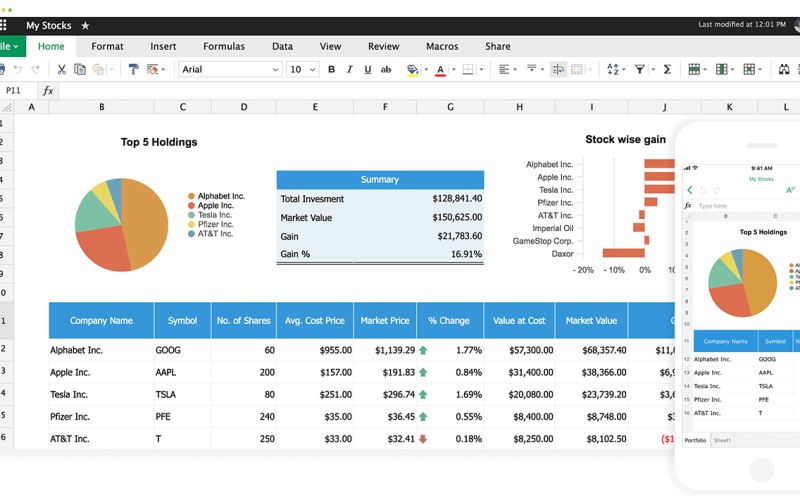Image resolution: width=800 pixels, height=500 pixels.
Task: Tap the text format A icon on the phone
Action: point(790,190)
